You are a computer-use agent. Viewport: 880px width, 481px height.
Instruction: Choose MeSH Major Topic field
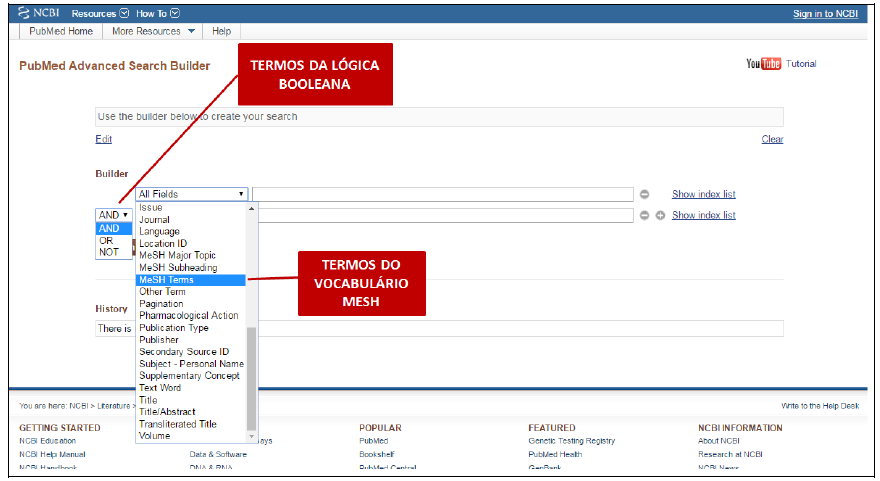tap(190, 255)
